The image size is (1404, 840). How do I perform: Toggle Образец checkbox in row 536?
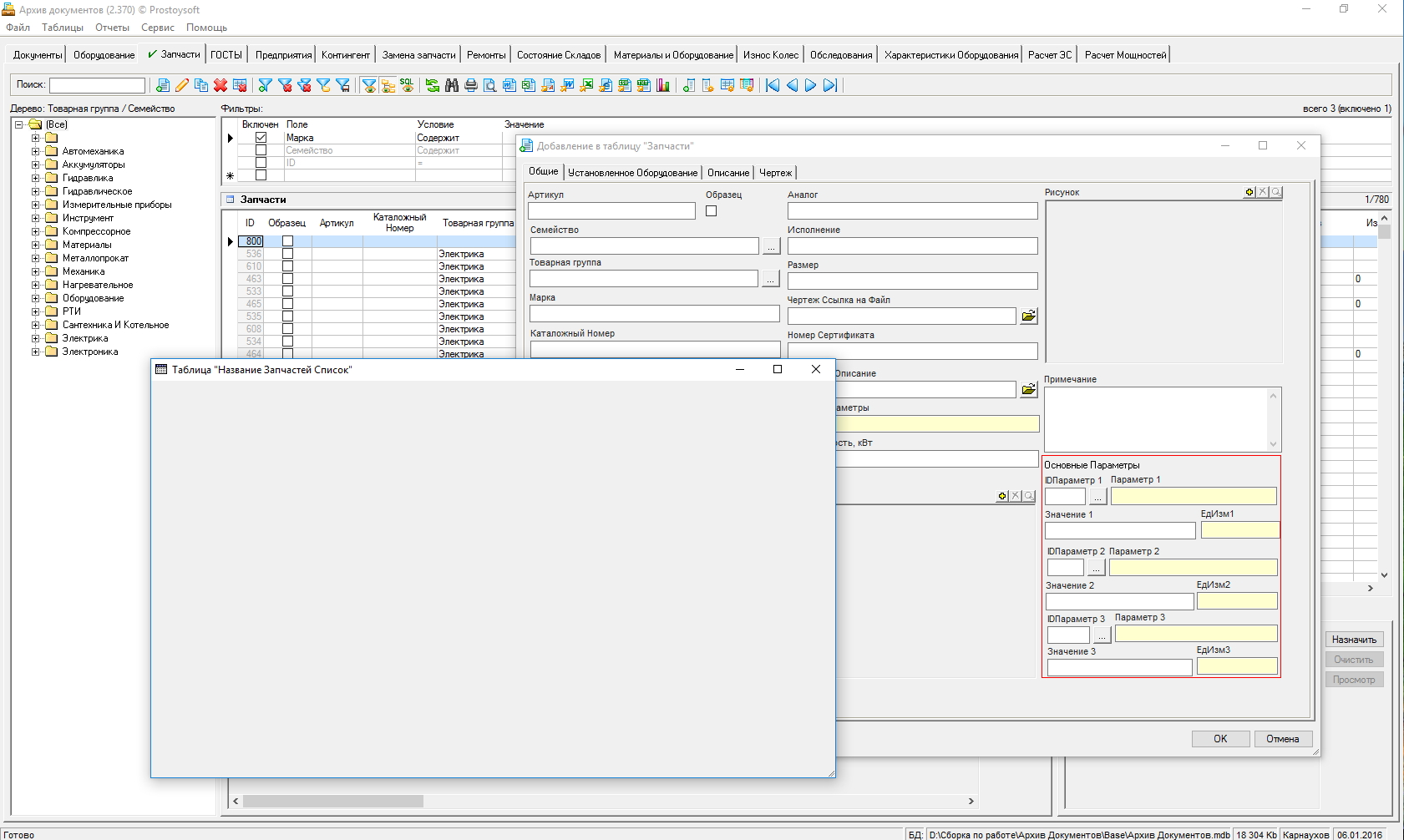(287, 254)
